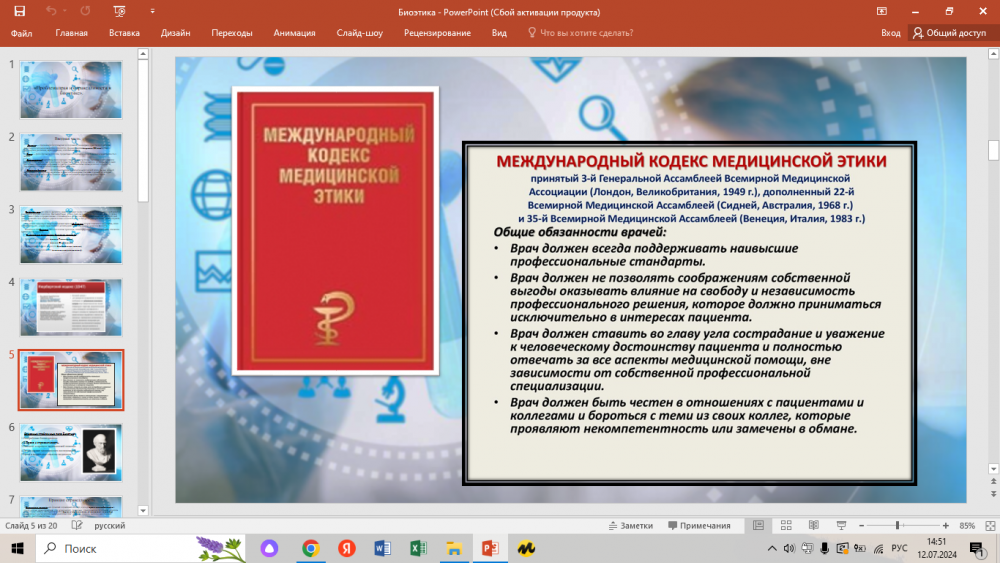The image size is (1000, 563).
Task: Click PowerPoint taskbar icon
Action: tap(490, 548)
